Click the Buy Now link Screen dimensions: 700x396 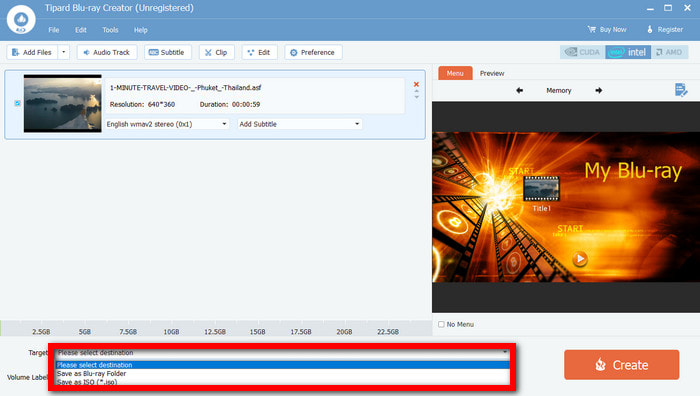(607, 29)
